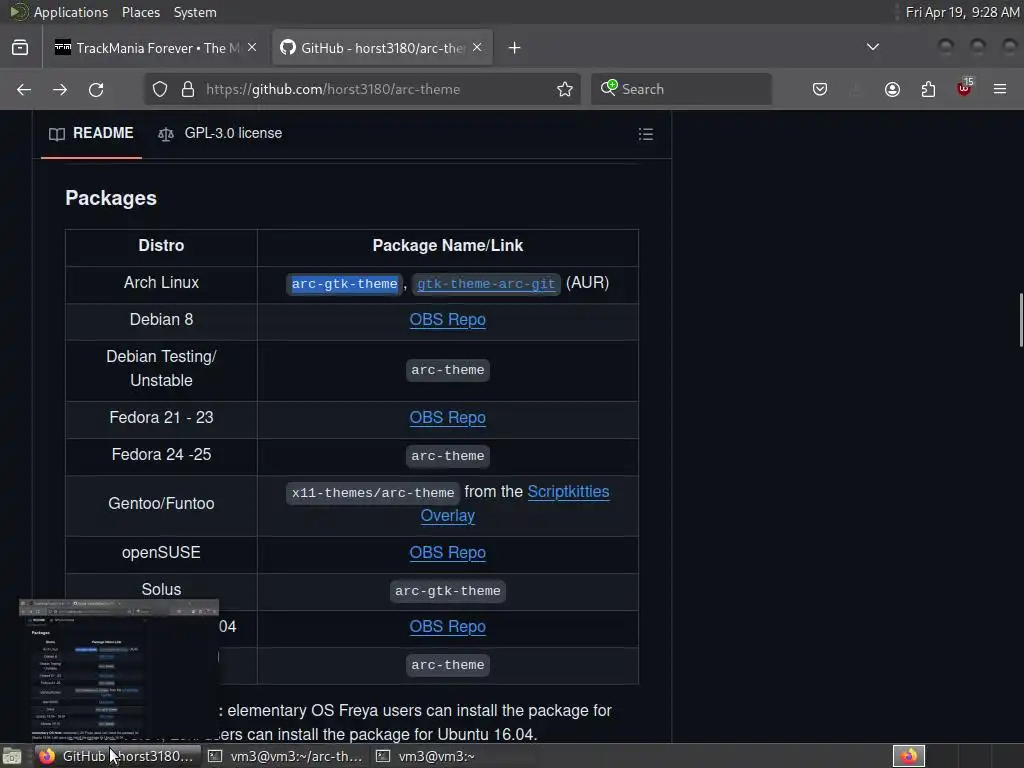Open the clock showing Fri Apr 19
This screenshot has width=1024, height=768.
pyautogui.click(x=962, y=12)
